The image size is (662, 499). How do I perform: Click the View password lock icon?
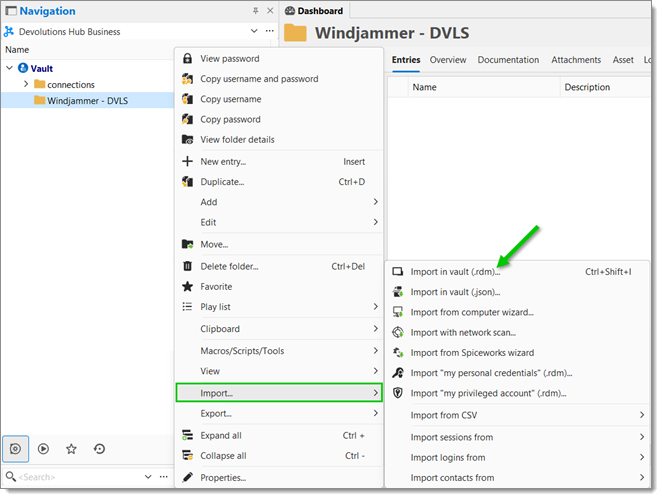[x=187, y=59]
